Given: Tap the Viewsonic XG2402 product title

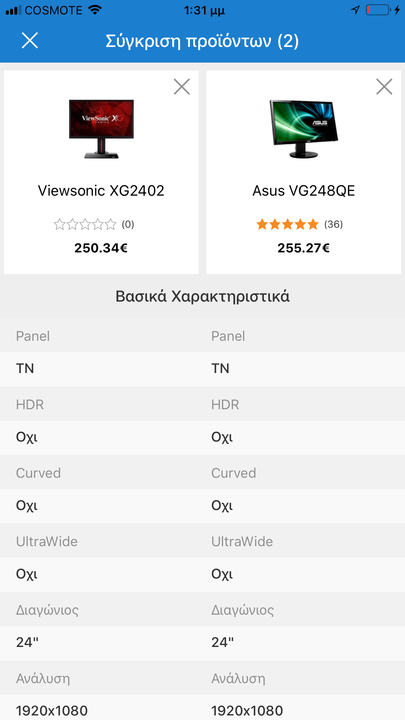Looking at the screenshot, I should (x=101, y=191).
